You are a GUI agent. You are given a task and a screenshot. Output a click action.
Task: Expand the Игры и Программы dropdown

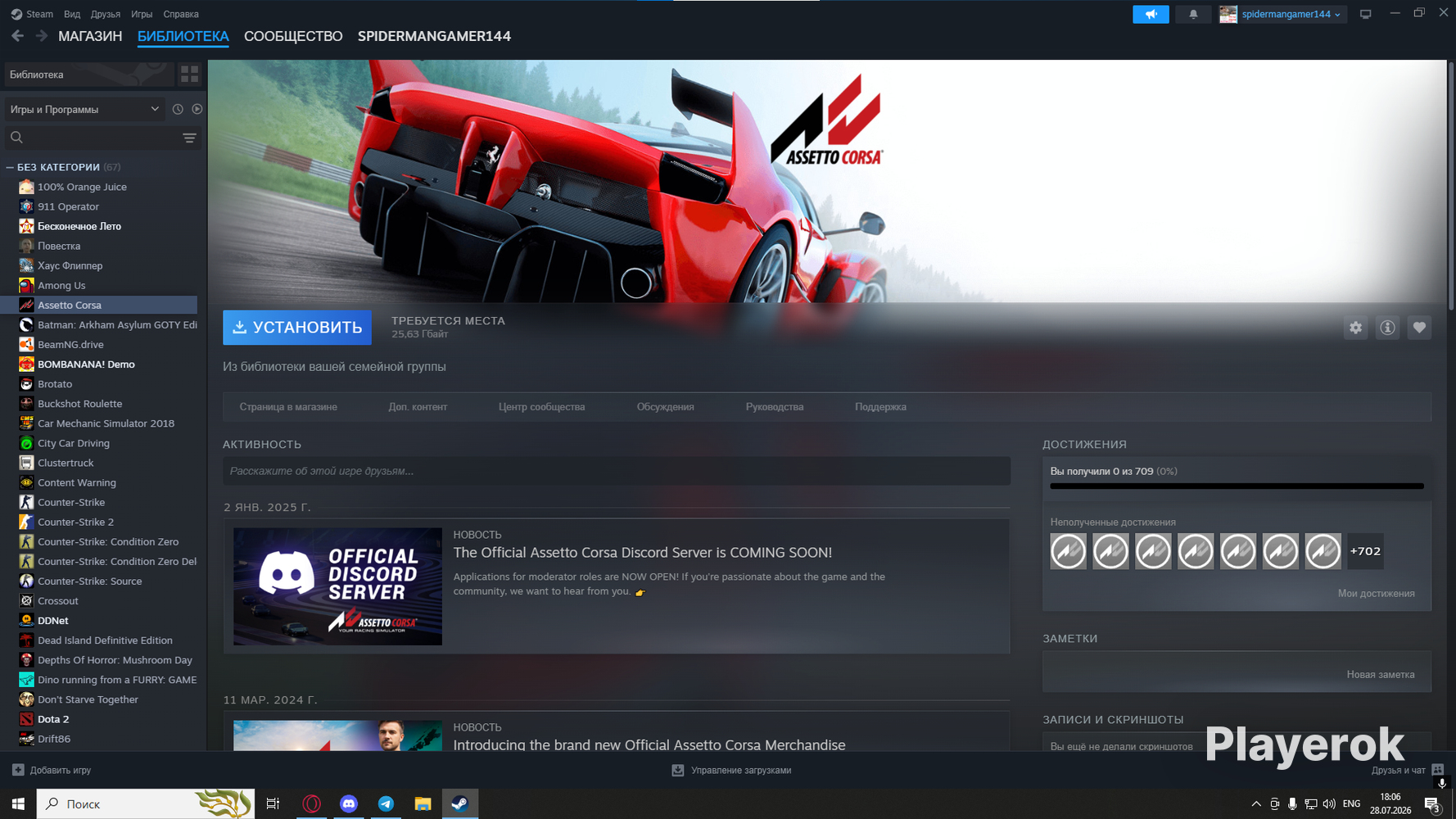(85, 109)
